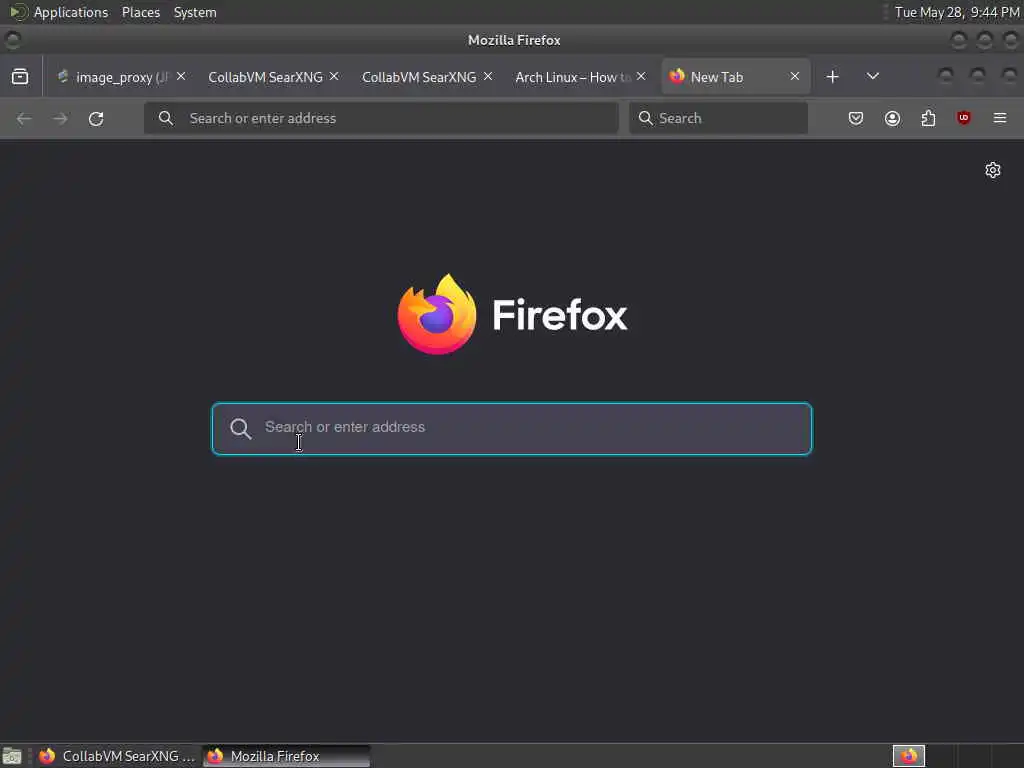Open the System menu

[x=195, y=12]
